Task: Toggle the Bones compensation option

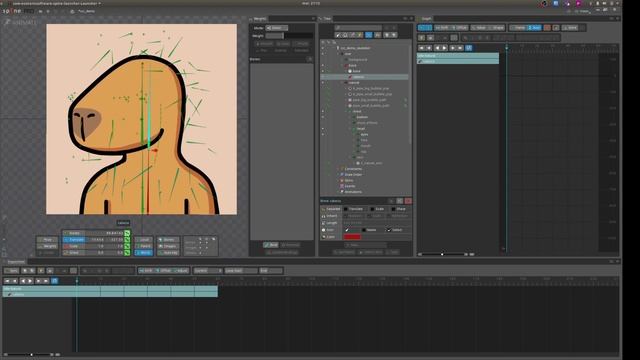Action: click(168, 240)
